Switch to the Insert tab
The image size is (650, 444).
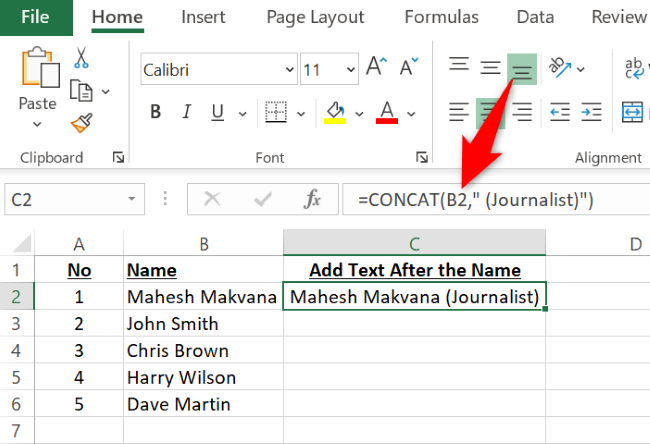[203, 17]
